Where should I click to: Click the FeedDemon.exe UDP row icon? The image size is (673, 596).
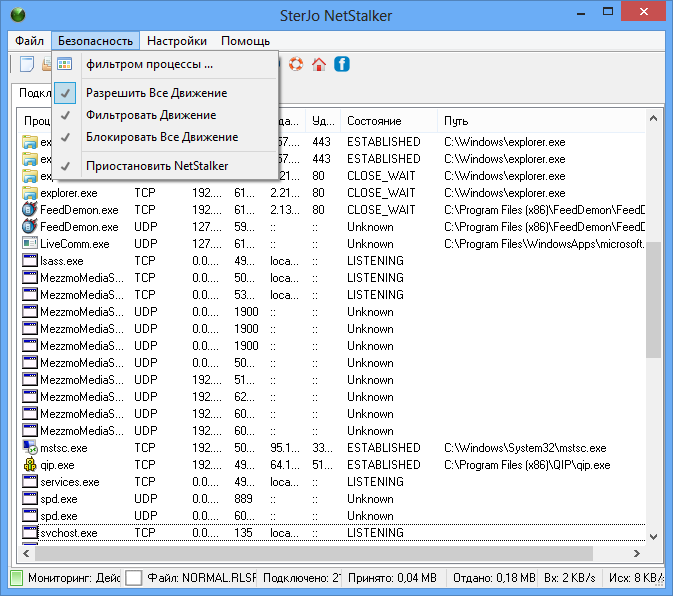[30, 227]
